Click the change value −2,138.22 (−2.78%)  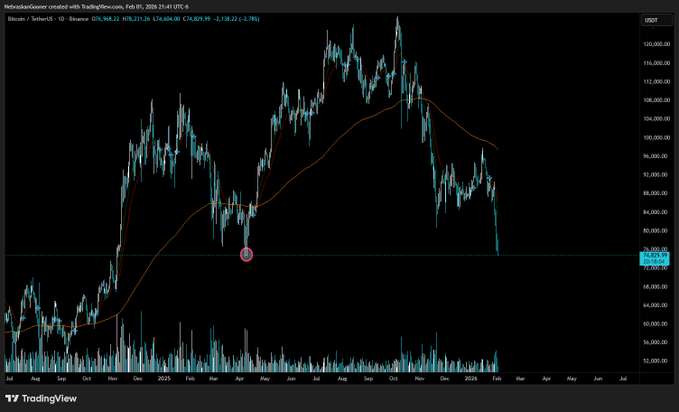click(236, 19)
